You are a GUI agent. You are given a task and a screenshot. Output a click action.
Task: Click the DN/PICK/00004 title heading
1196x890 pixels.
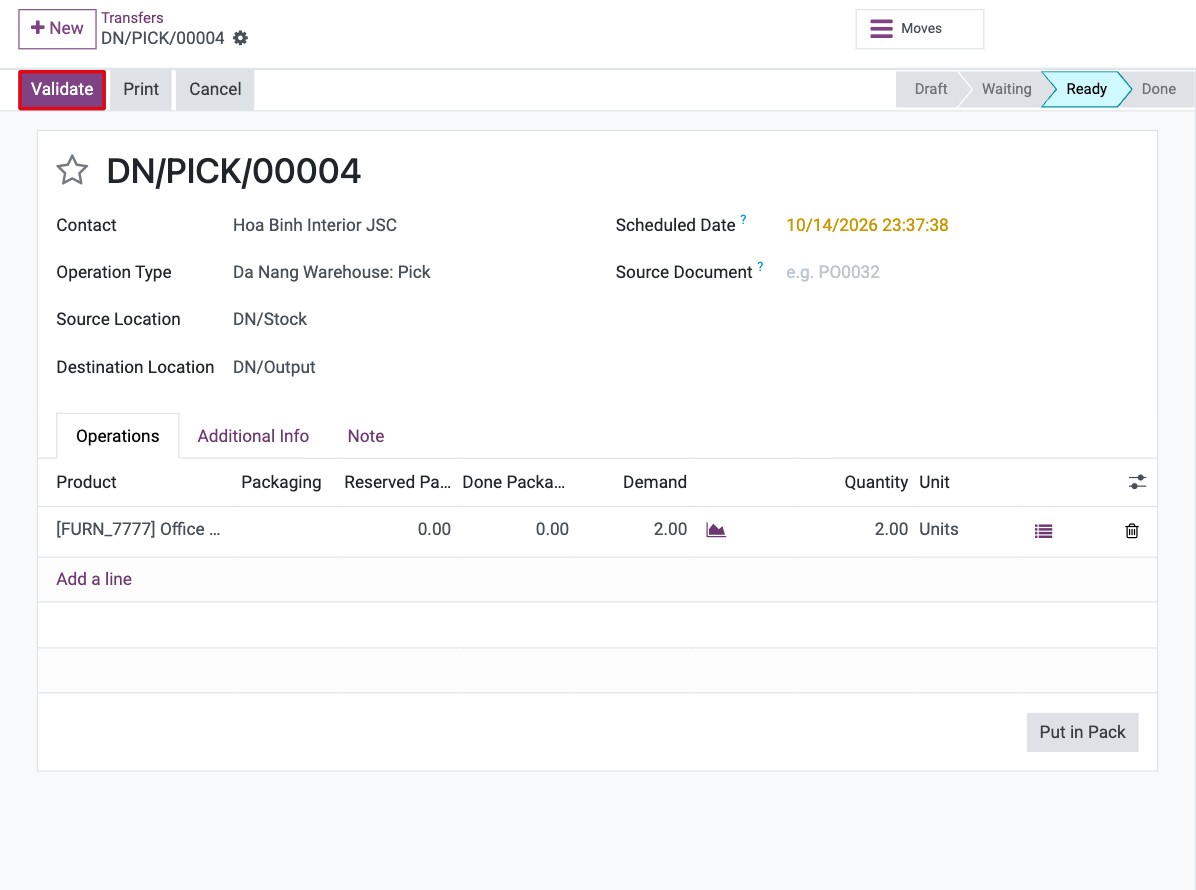click(233, 171)
